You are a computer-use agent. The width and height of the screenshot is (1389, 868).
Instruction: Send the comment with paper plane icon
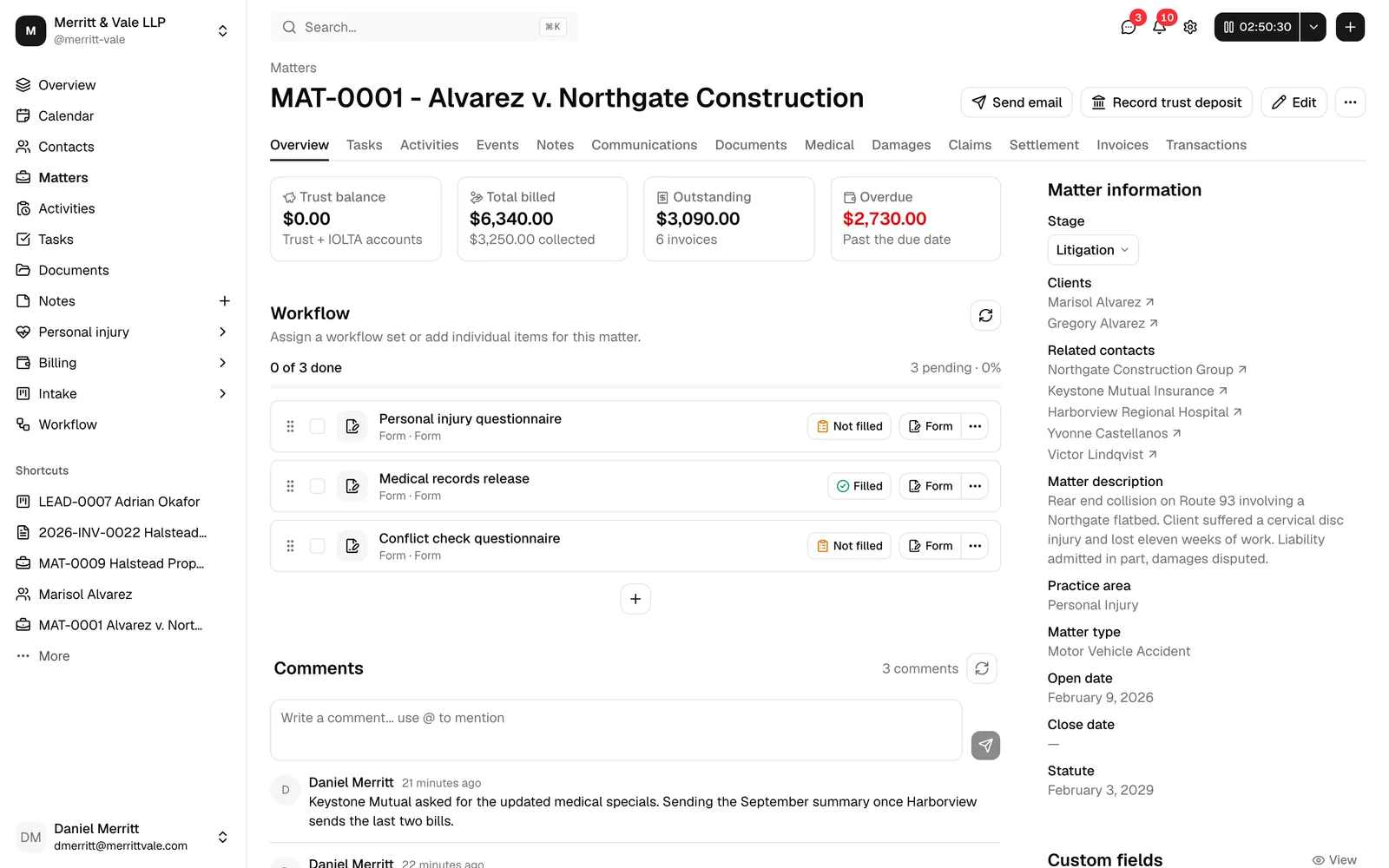click(985, 746)
